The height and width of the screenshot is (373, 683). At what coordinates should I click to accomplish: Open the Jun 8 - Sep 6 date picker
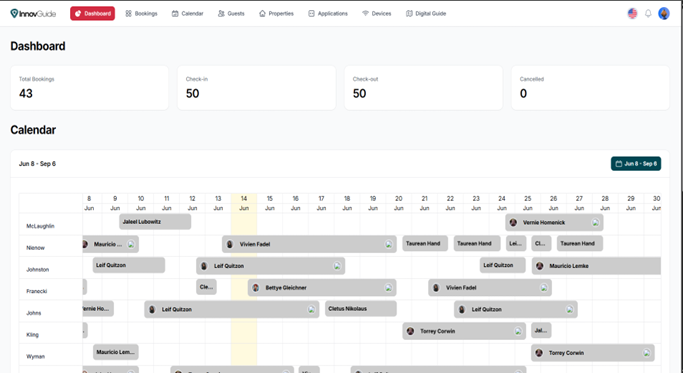636,164
